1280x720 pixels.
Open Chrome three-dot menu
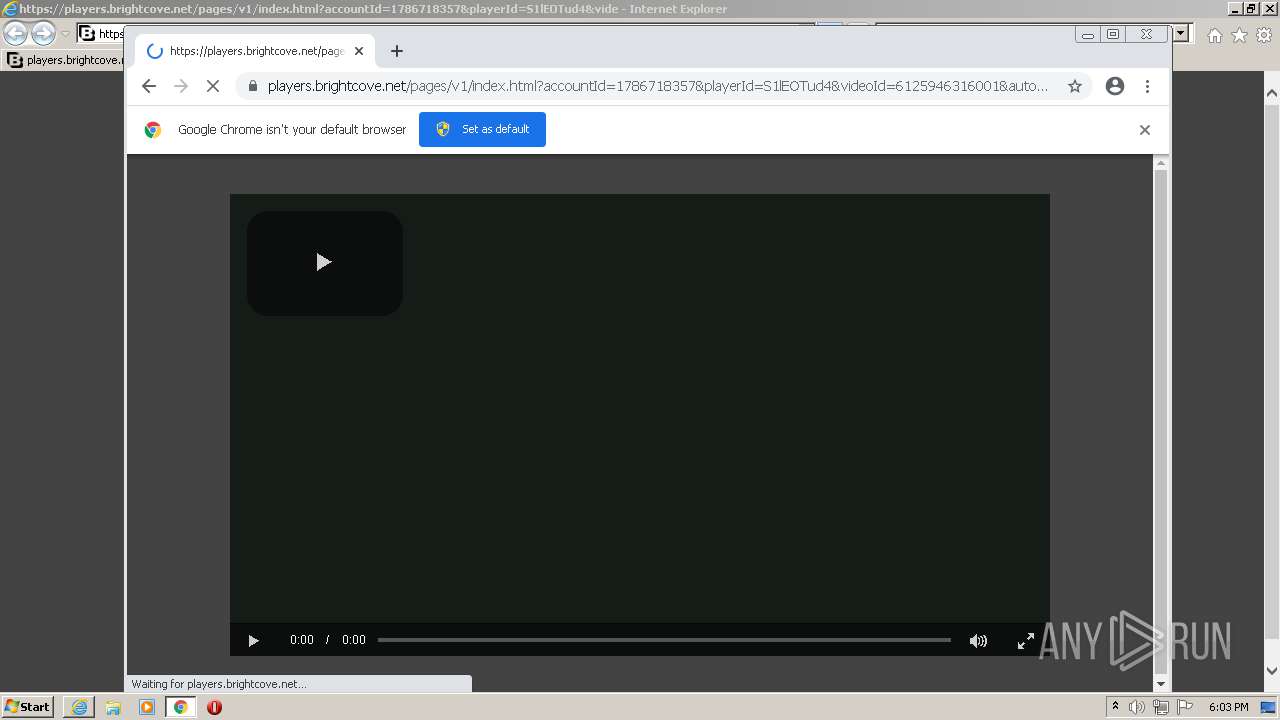pos(1147,86)
